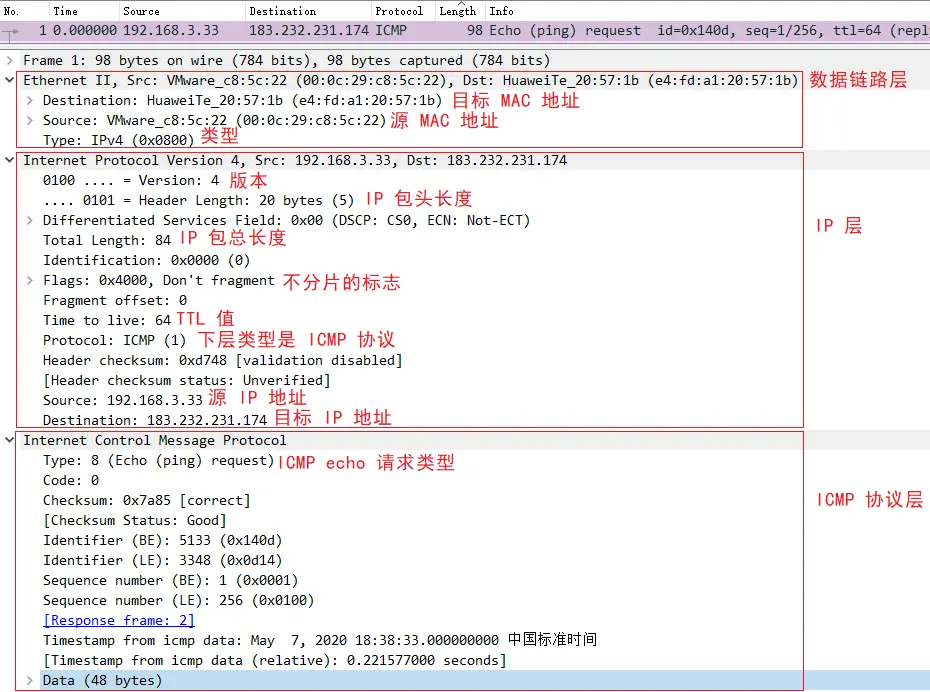This screenshot has width=930, height=692.
Task: Collapse the Ethernet II section
Action: tap(10, 80)
